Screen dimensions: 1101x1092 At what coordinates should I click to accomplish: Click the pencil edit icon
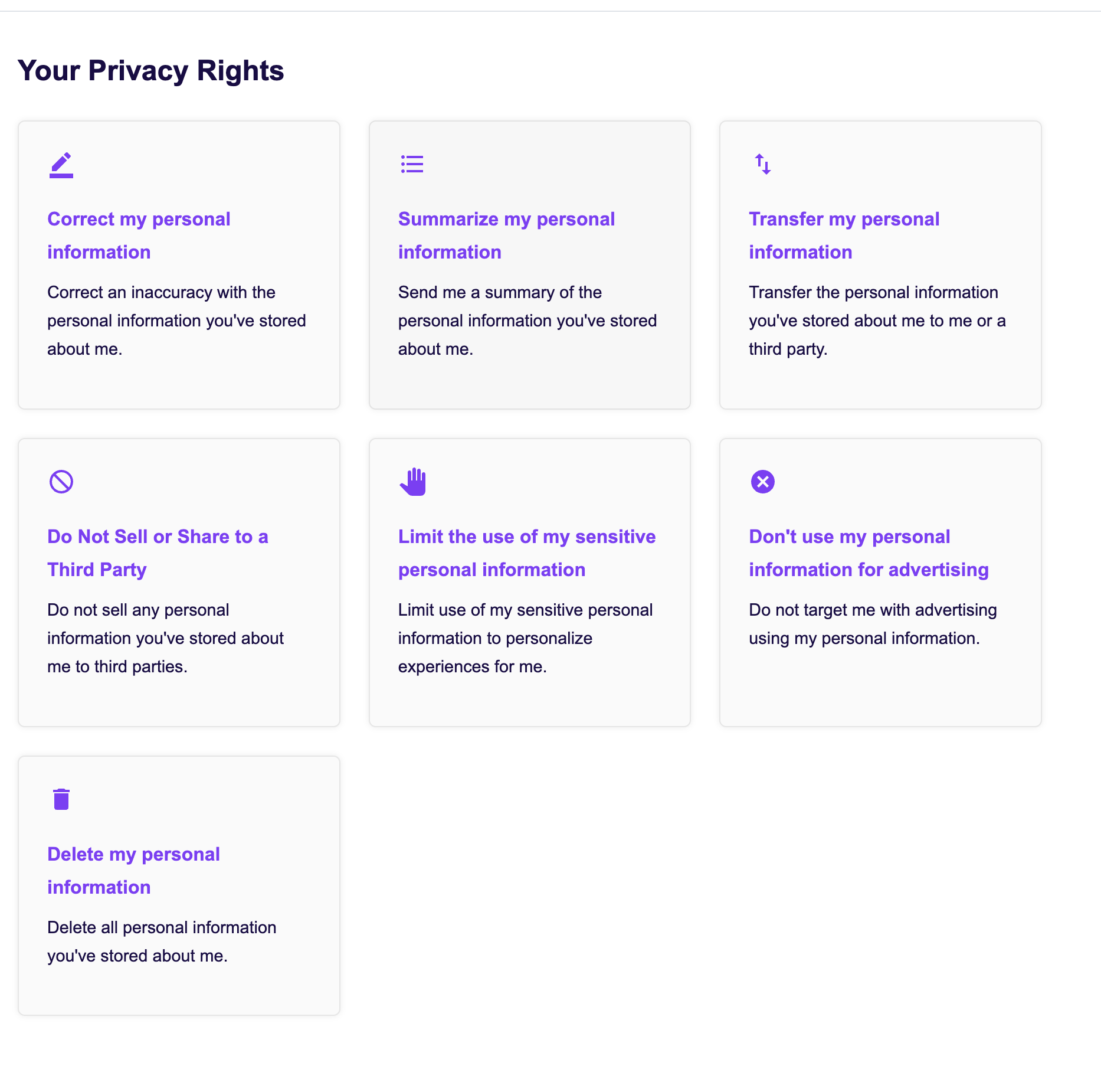(61, 165)
